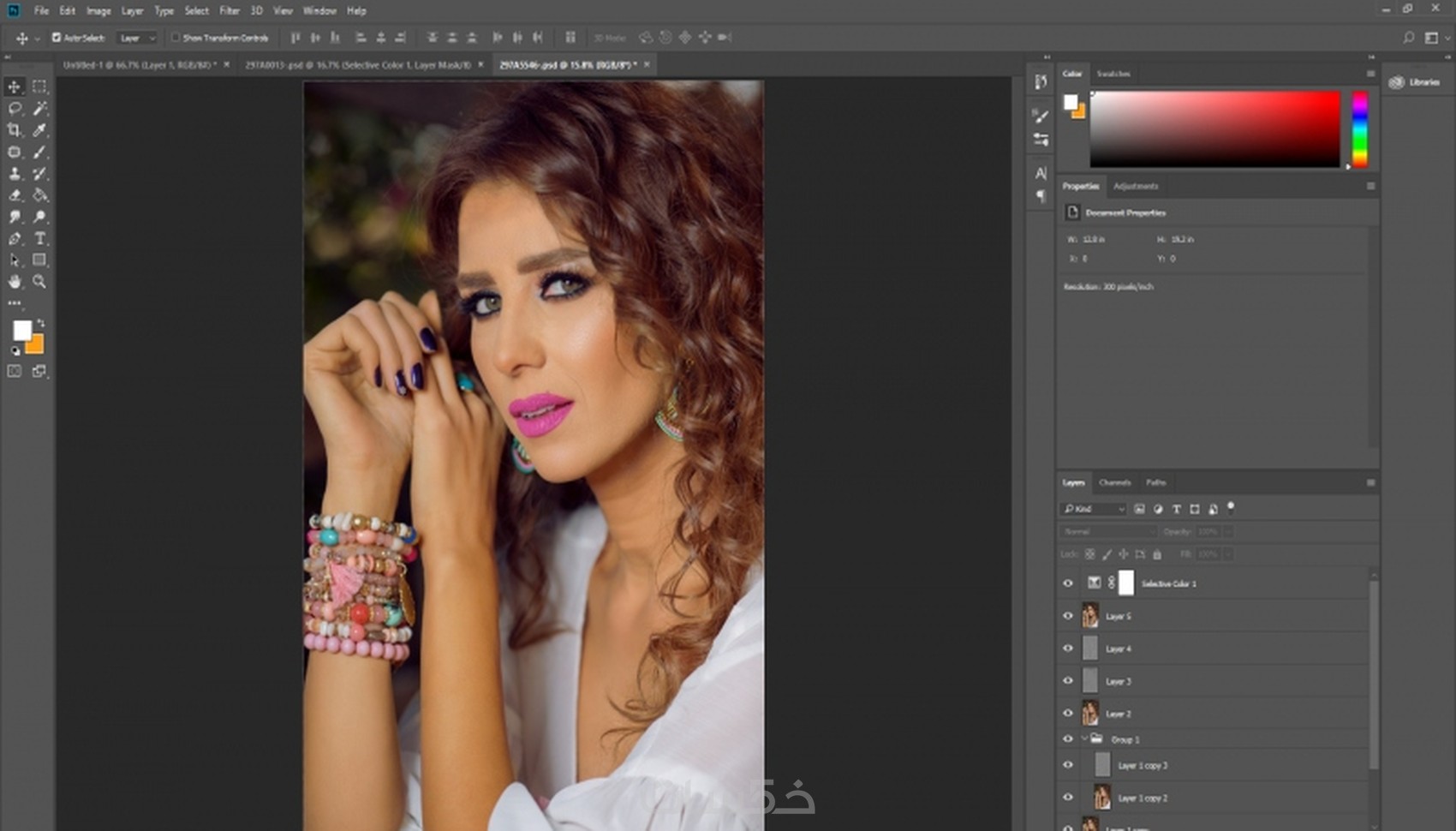Open the Image menu
The width and height of the screenshot is (1456, 831).
coord(98,11)
